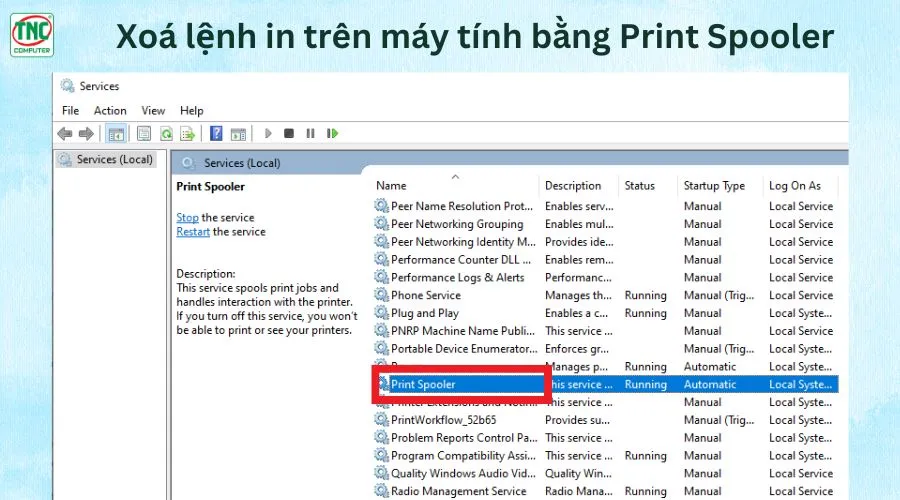
Task: Click the Start Service play icon
Action: [268, 134]
